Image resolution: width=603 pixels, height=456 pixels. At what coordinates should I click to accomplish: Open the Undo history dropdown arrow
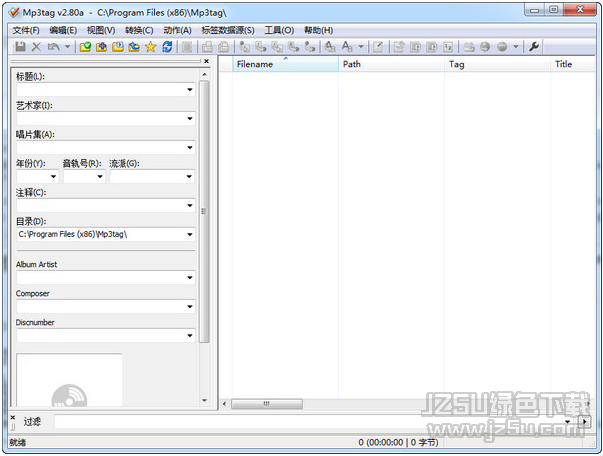[x=67, y=47]
